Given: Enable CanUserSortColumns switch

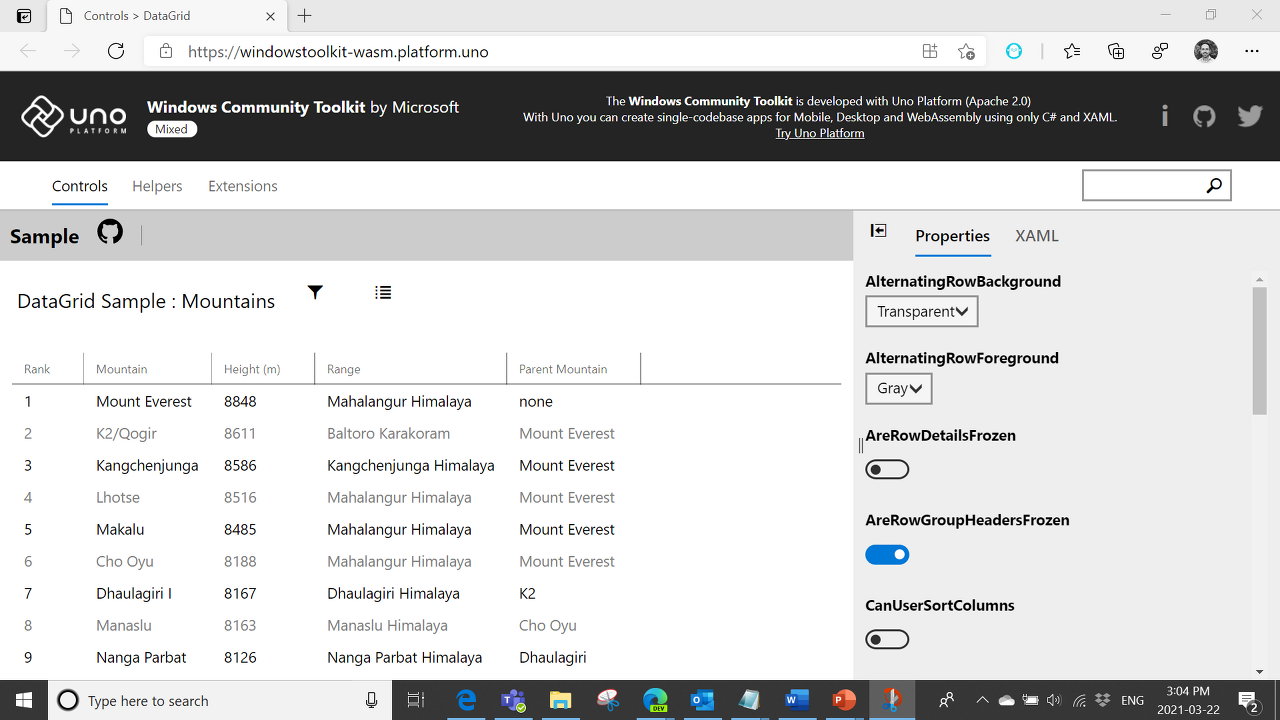Looking at the screenshot, I should point(887,639).
